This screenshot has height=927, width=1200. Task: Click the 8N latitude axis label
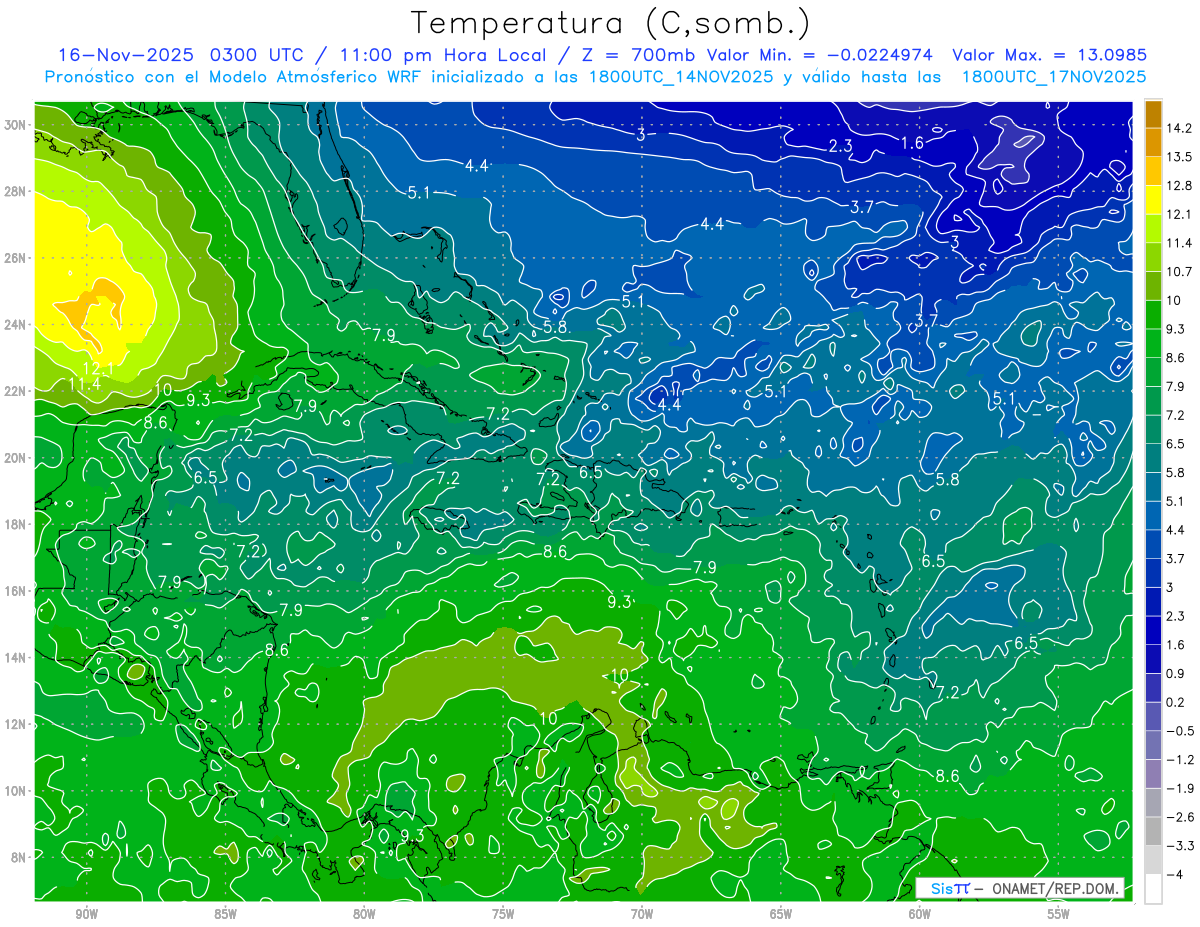[x=18, y=857]
